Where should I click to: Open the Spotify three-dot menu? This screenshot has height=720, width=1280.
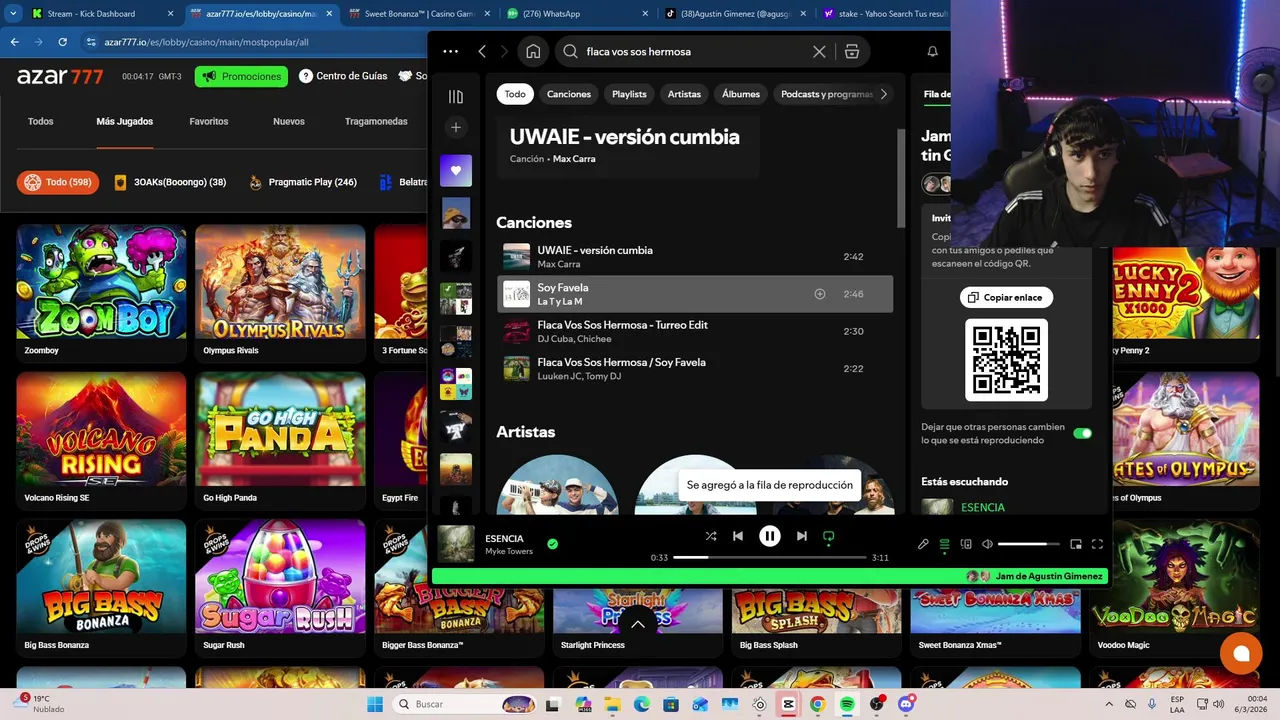click(450, 51)
